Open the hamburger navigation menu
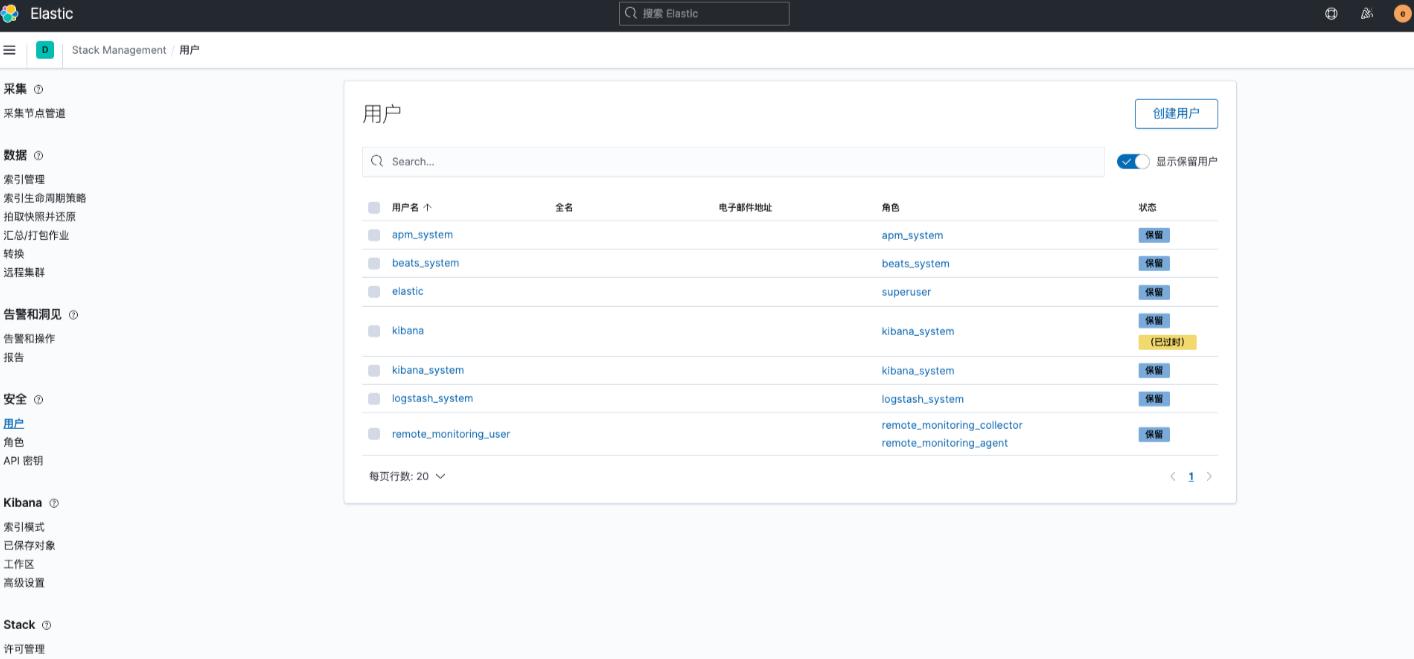Image resolution: width=1414 pixels, height=659 pixels. pos(9,50)
